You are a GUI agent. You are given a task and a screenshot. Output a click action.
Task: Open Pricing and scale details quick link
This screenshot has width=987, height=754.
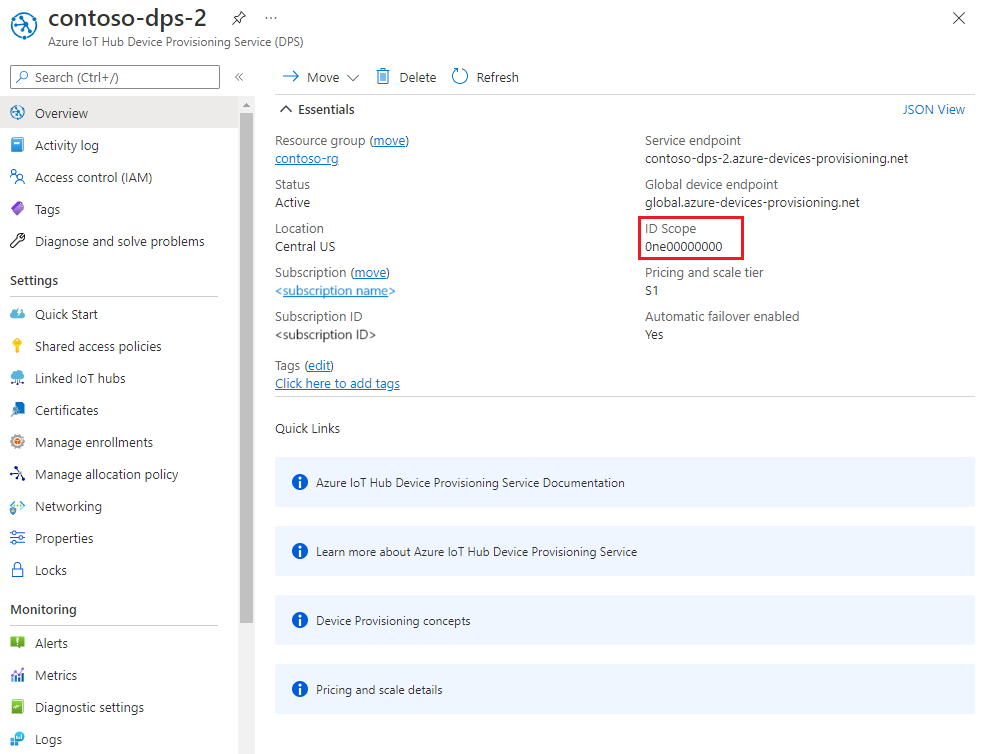[x=379, y=689]
